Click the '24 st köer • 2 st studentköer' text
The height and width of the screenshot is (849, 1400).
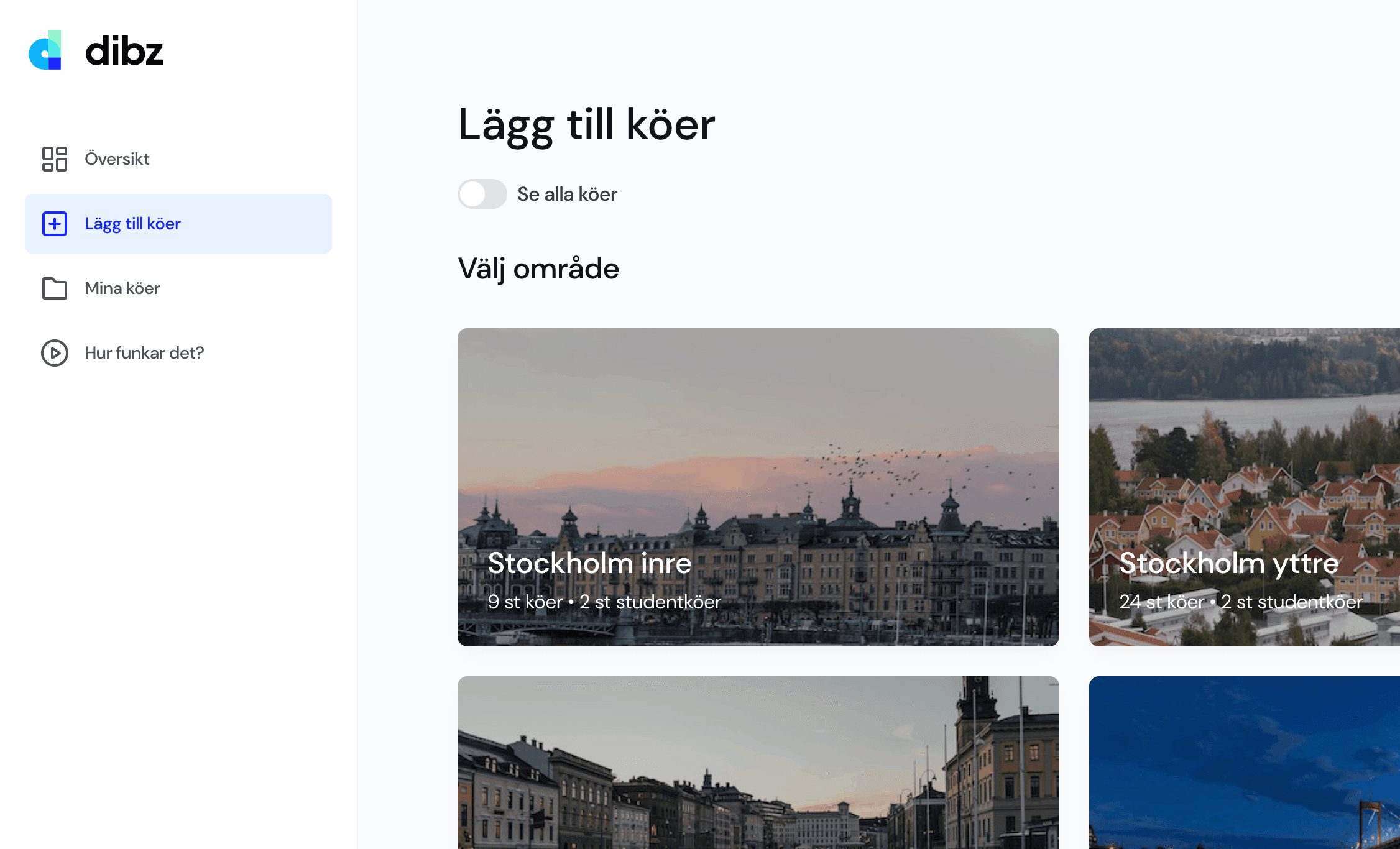coord(1241,602)
